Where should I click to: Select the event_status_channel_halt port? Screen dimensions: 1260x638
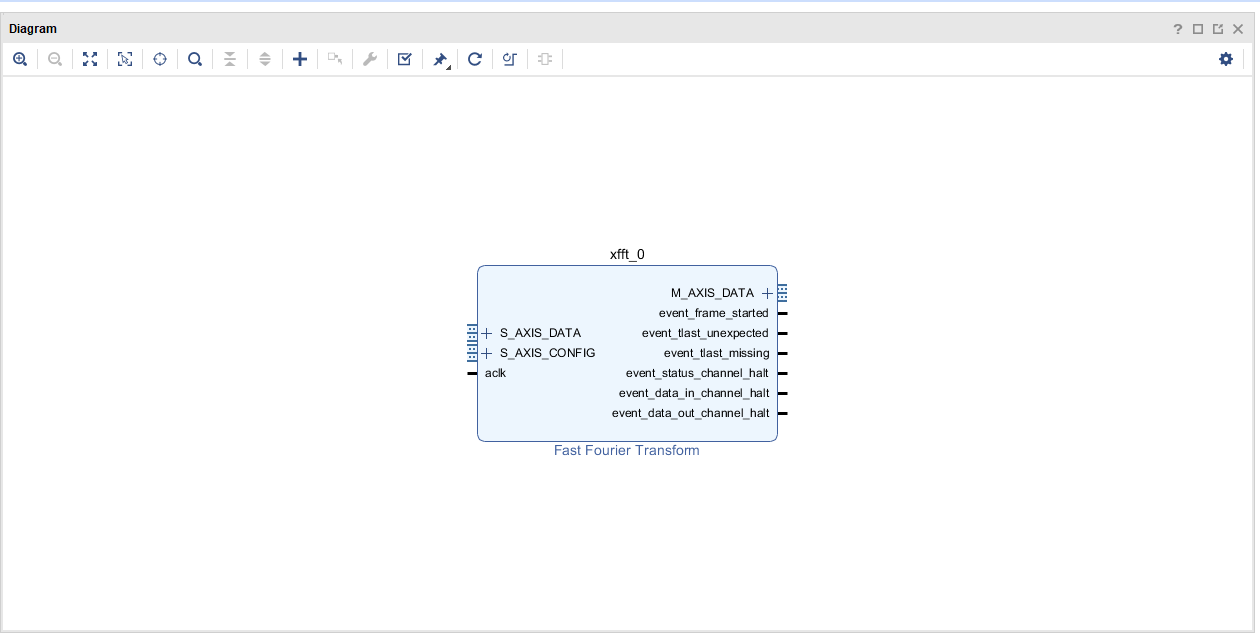(x=697, y=373)
